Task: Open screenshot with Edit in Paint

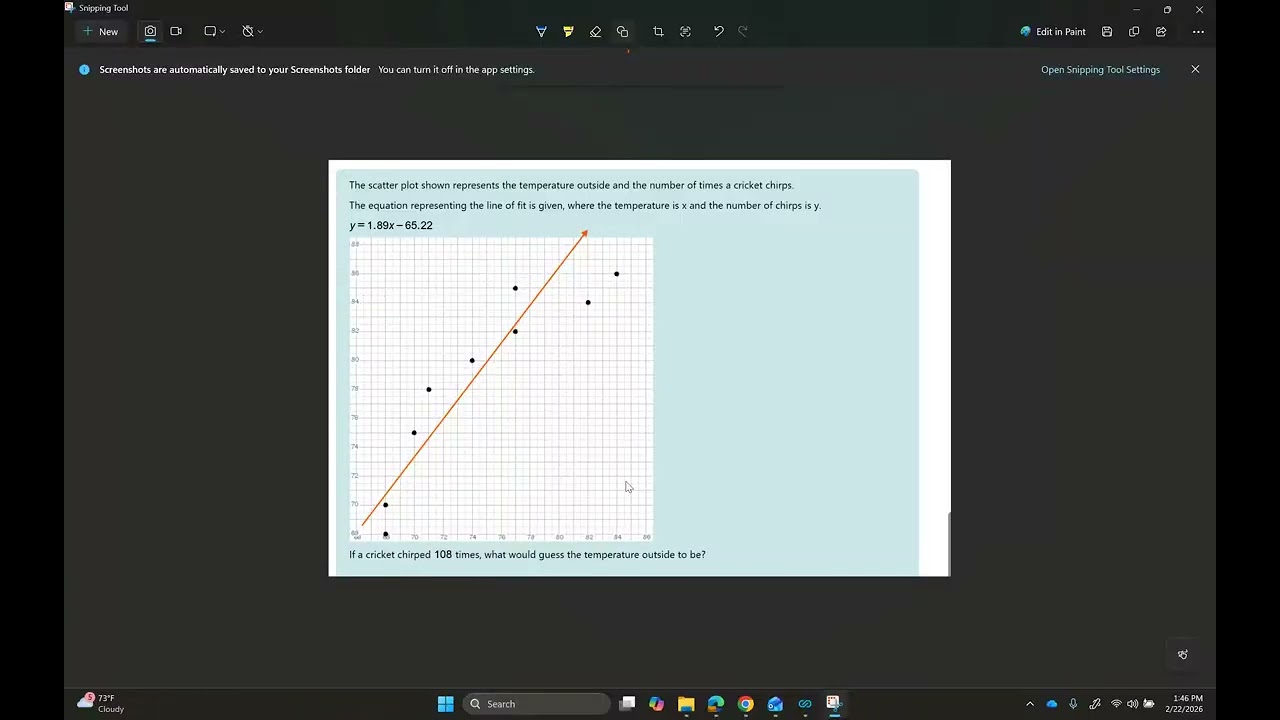Action: 1053,32
